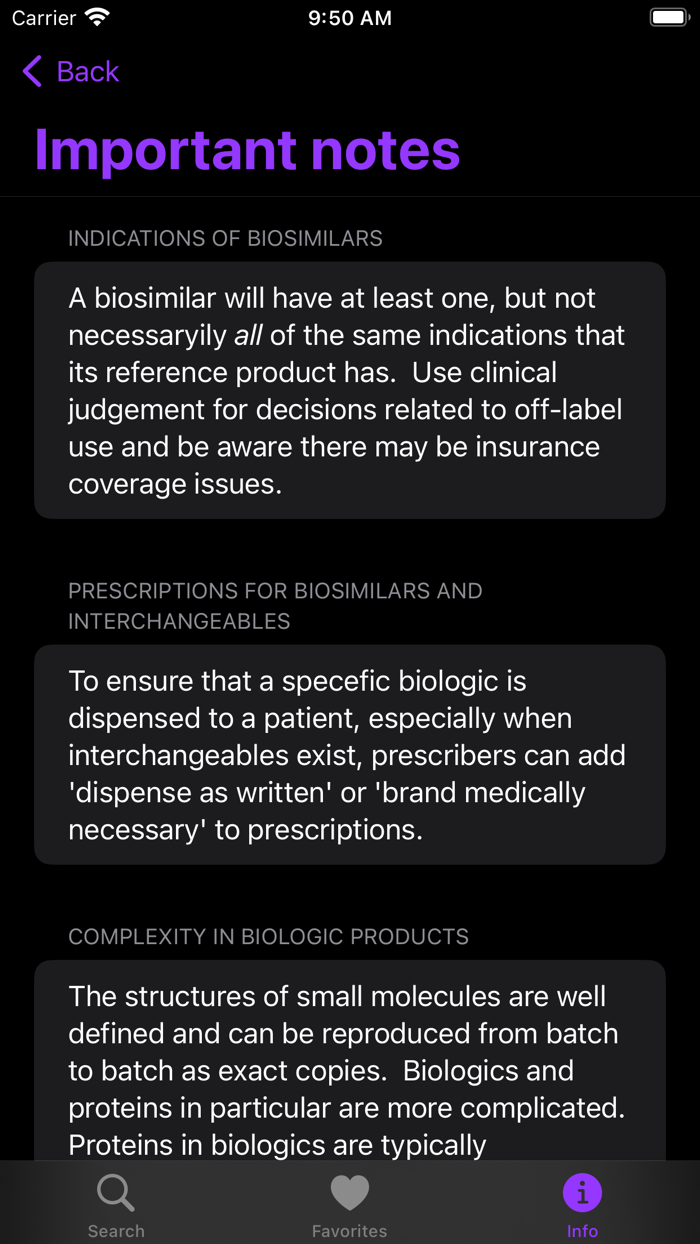Image resolution: width=700 pixels, height=1244 pixels.
Task: Tap the time display showing 9:50 AM
Action: (350, 16)
